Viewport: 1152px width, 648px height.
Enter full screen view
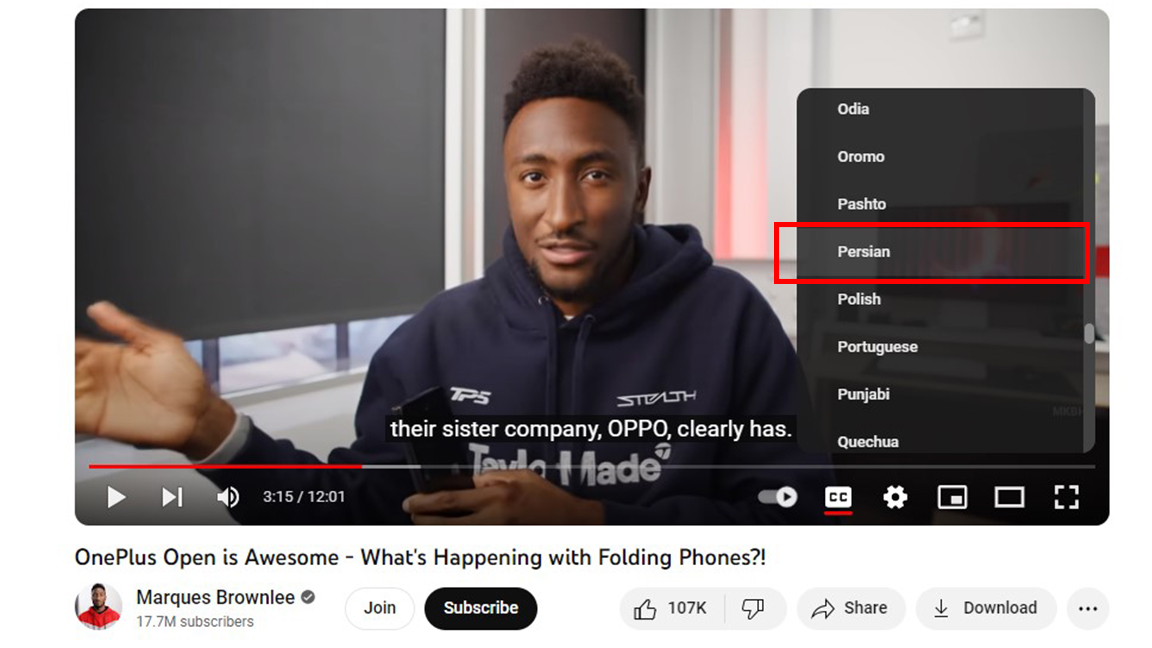coord(1066,497)
